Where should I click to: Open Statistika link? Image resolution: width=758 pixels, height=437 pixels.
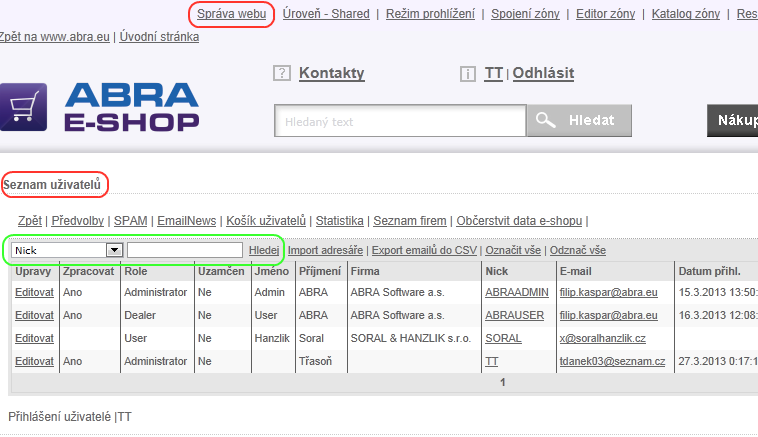[x=339, y=221]
